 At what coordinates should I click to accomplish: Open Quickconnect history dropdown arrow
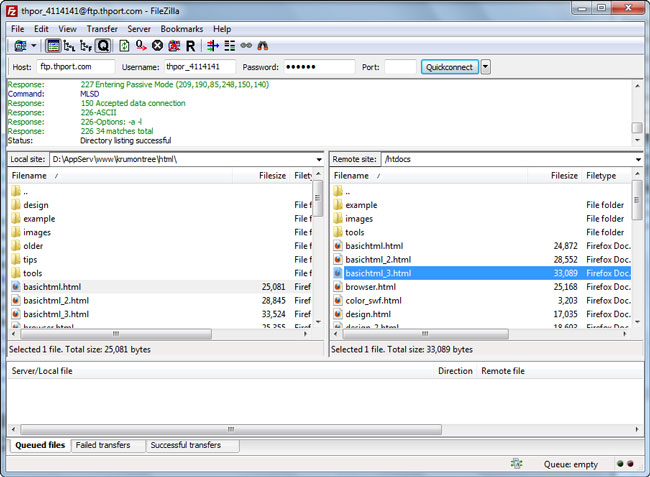(485, 67)
